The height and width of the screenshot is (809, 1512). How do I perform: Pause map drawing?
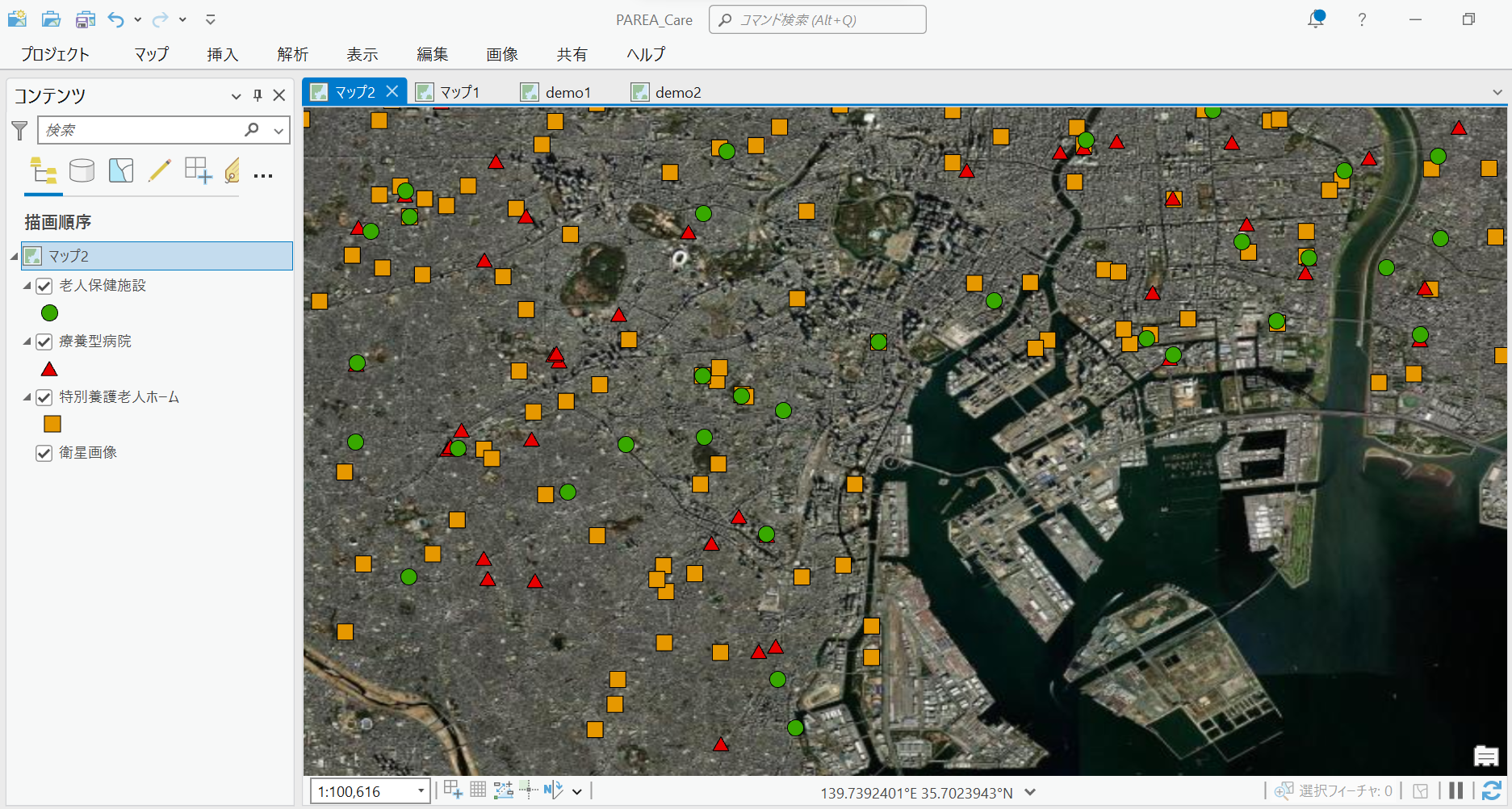tap(1456, 790)
